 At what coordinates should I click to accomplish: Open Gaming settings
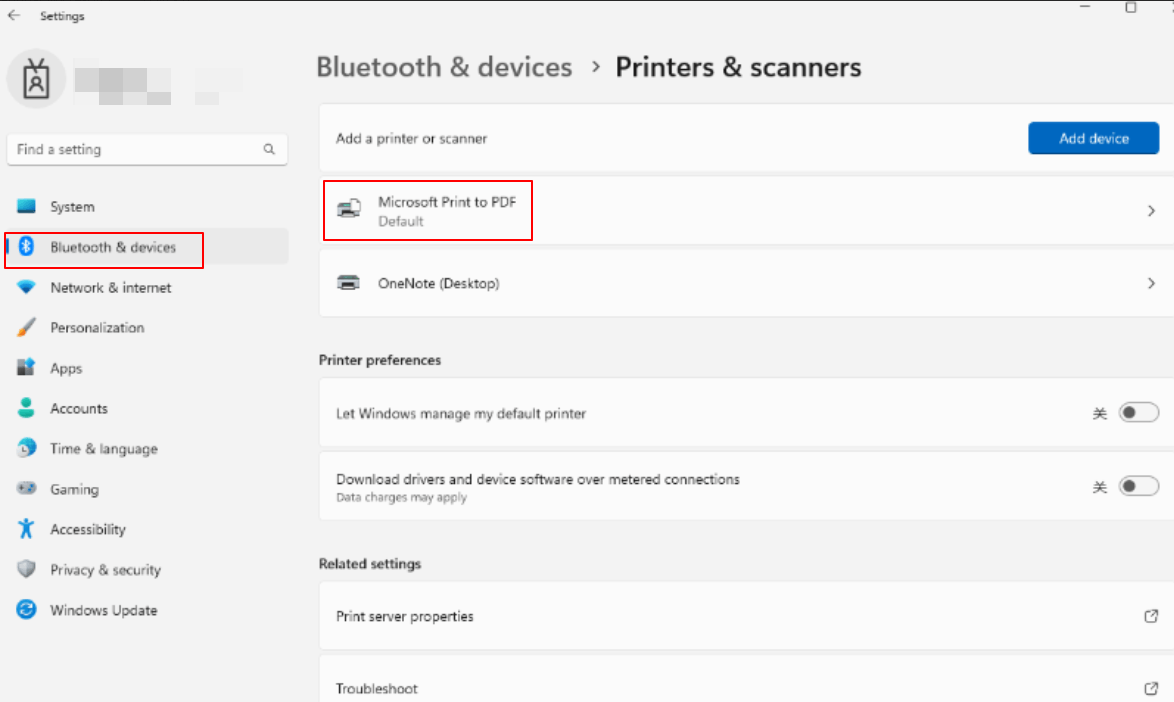(x=147, y=489)
